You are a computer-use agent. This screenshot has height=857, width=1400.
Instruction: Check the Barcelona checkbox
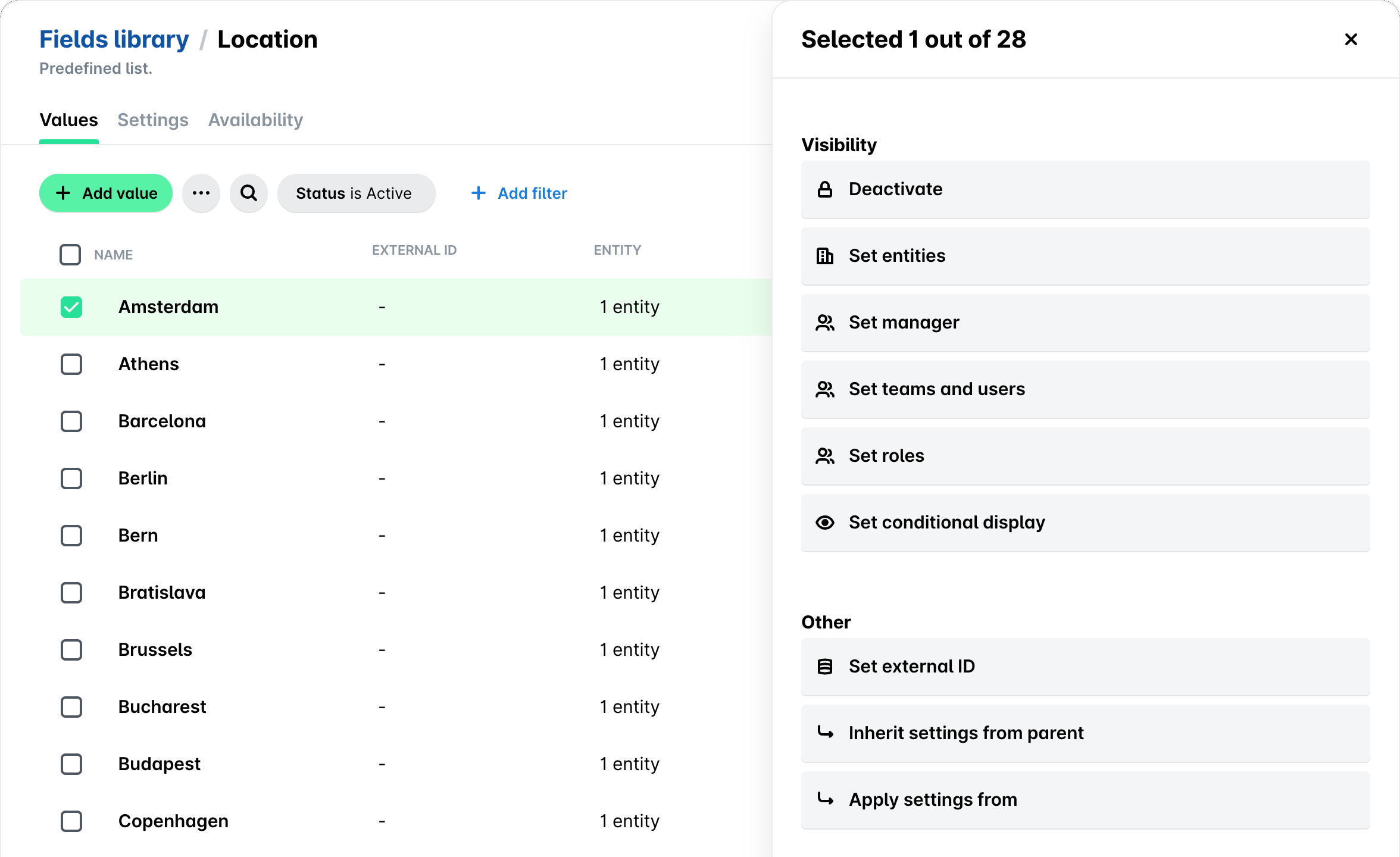71,421
